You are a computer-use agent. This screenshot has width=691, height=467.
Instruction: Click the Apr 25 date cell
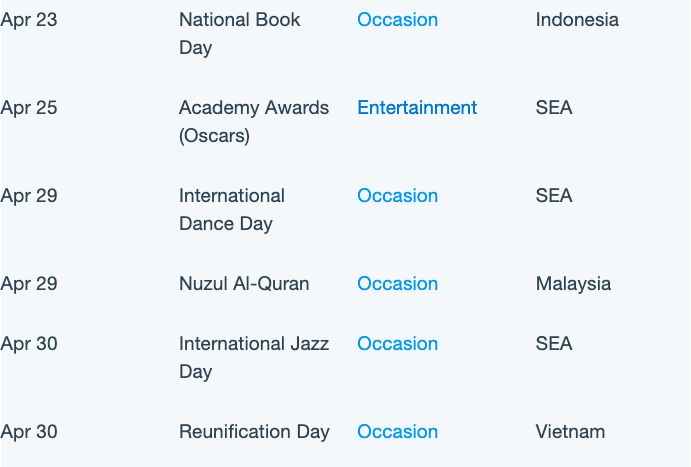point(29,108)
